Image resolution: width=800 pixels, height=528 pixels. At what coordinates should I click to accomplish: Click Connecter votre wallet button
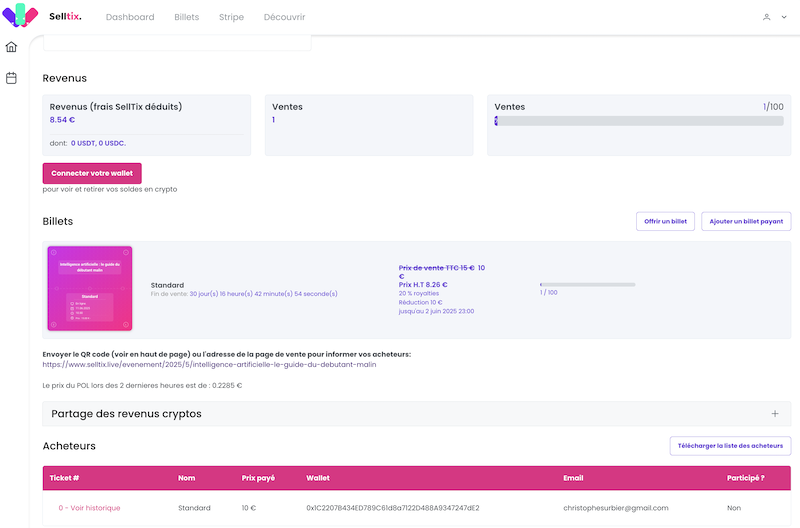coord(92,173)
